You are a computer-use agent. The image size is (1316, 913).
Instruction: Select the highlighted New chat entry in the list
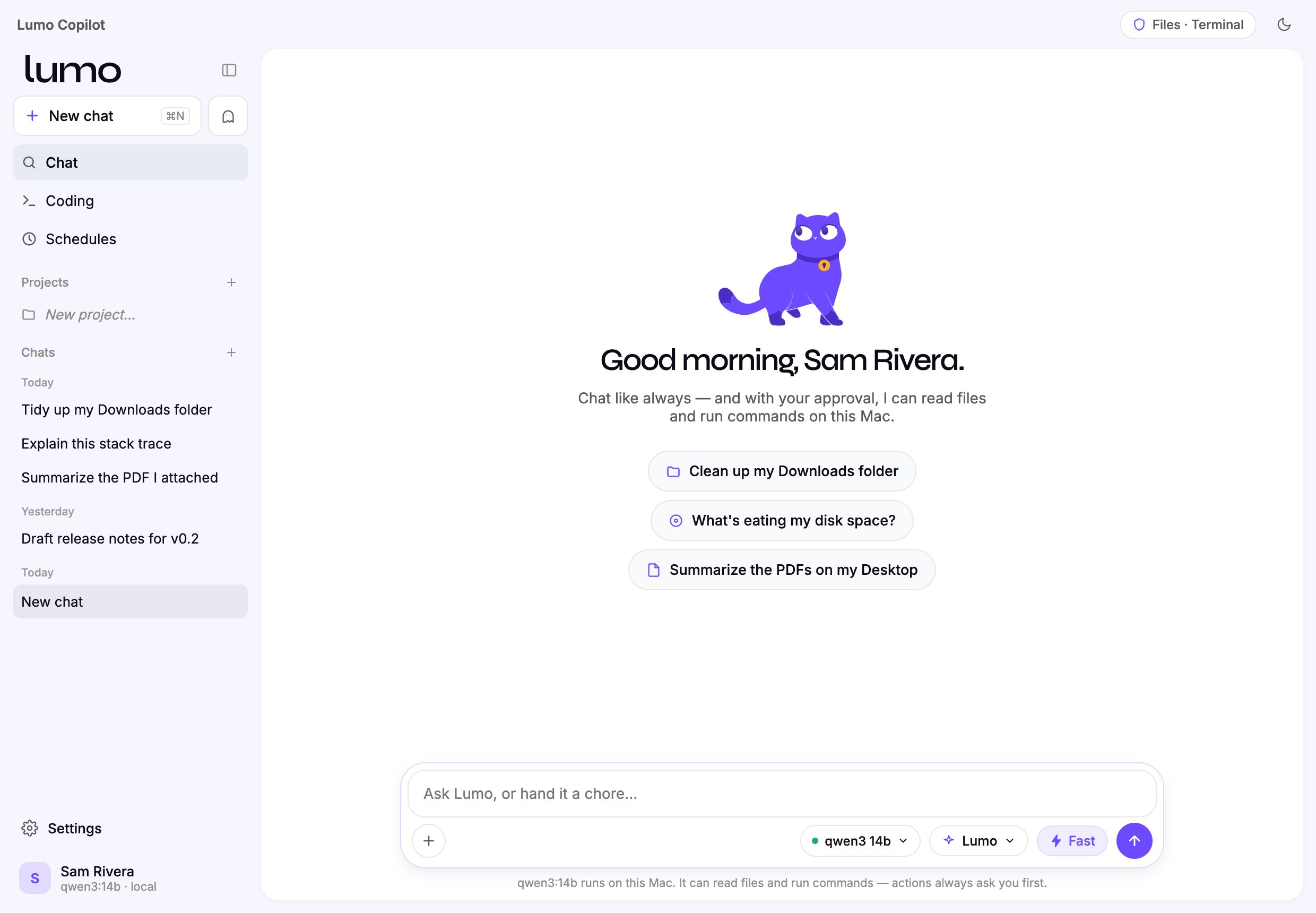131,601
